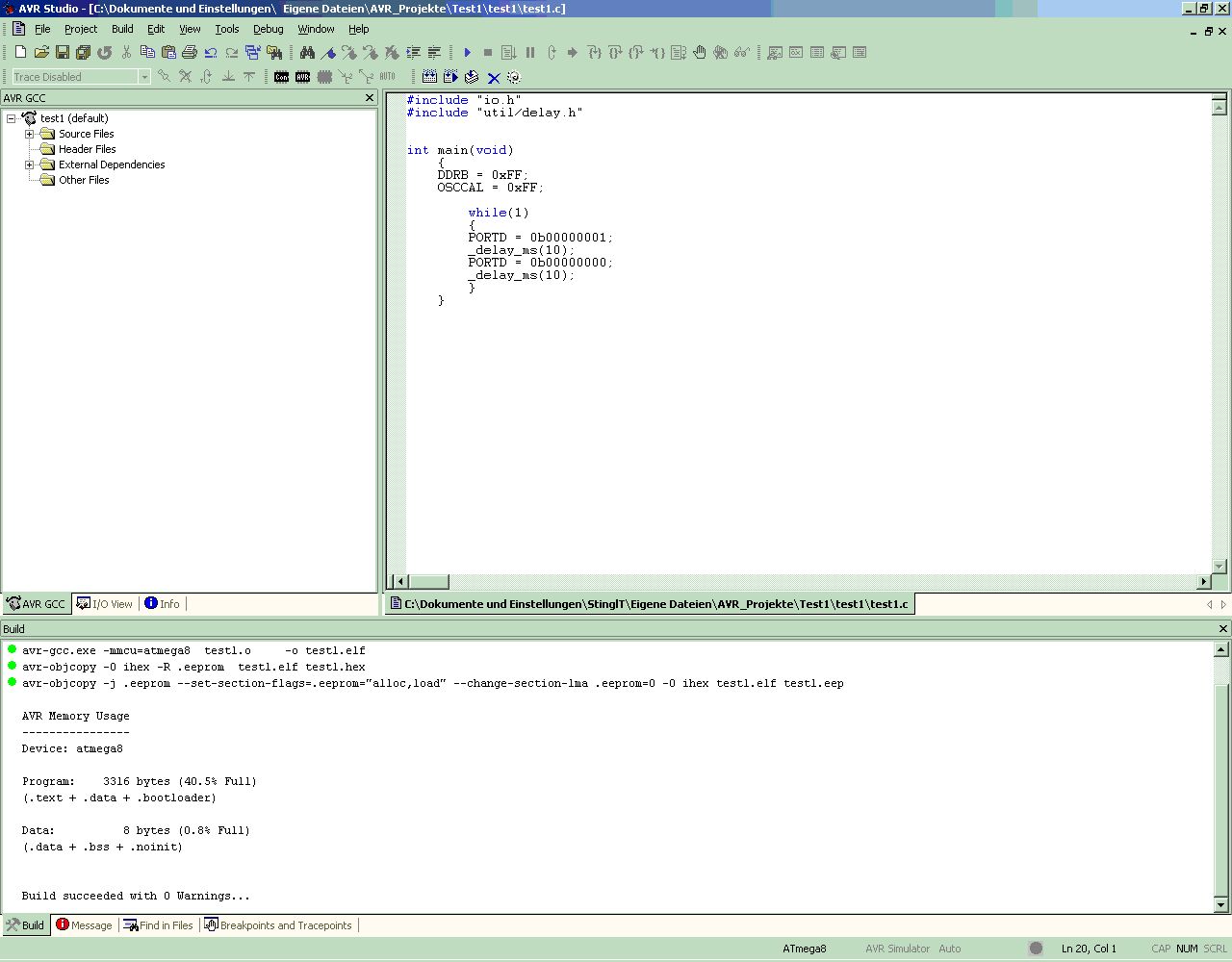This screenshot has height=962, width=1232.
Task: Switch to the I/O View tab
Action: 105,604
